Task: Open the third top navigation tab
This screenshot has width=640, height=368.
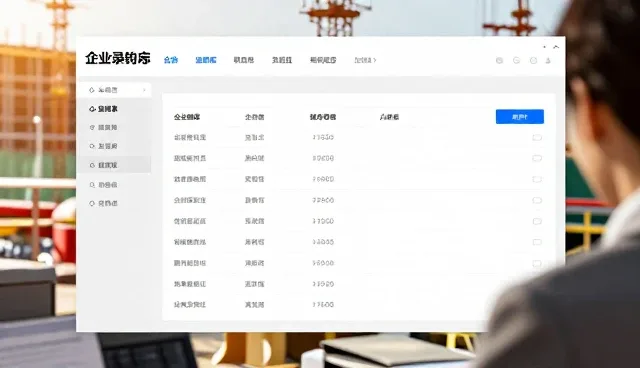Action: click(244, 60)
